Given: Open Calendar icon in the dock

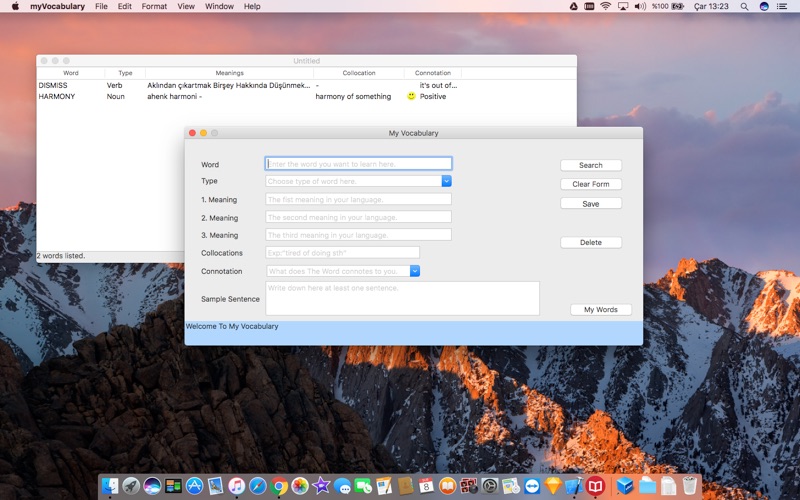Looking at the screenshot, I should [x=426, y=486].
